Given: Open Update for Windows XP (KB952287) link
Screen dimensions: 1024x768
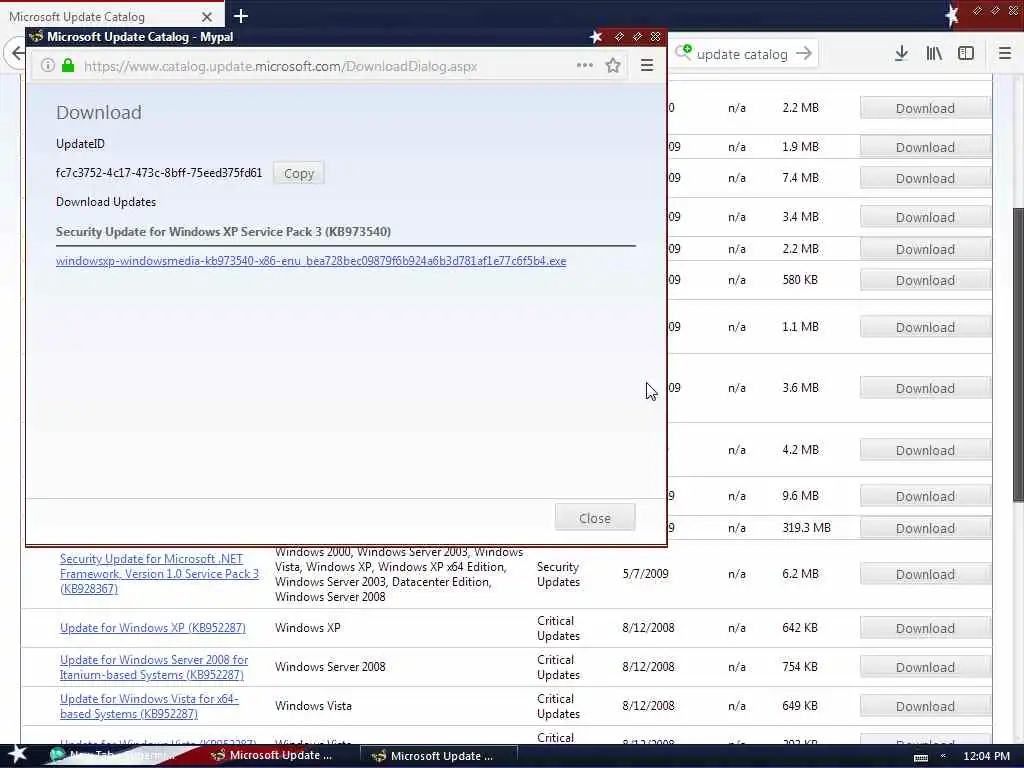Looking at the screenshot, I should click(153, 628).
